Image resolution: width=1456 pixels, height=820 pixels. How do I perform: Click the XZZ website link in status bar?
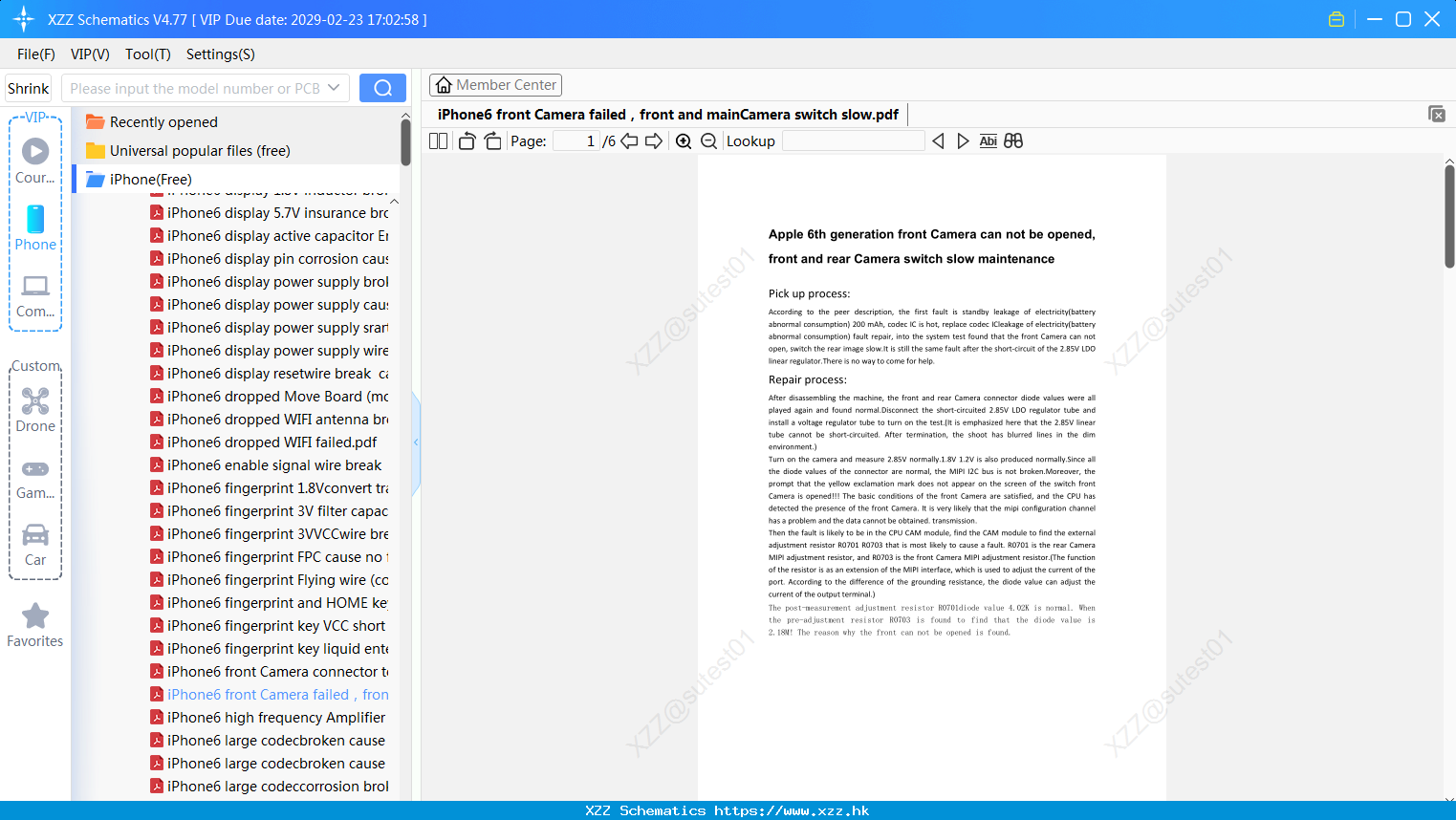[x=792, y=810]
